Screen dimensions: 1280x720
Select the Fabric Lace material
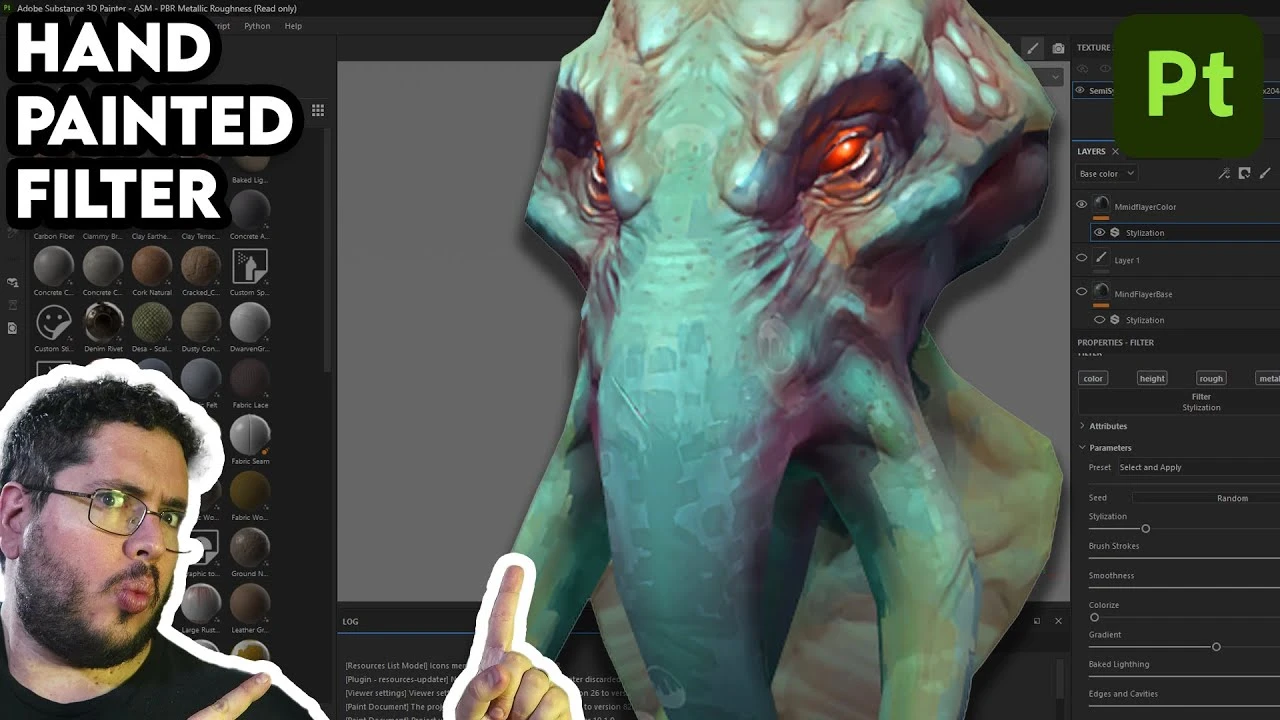[x=249, y=378]
